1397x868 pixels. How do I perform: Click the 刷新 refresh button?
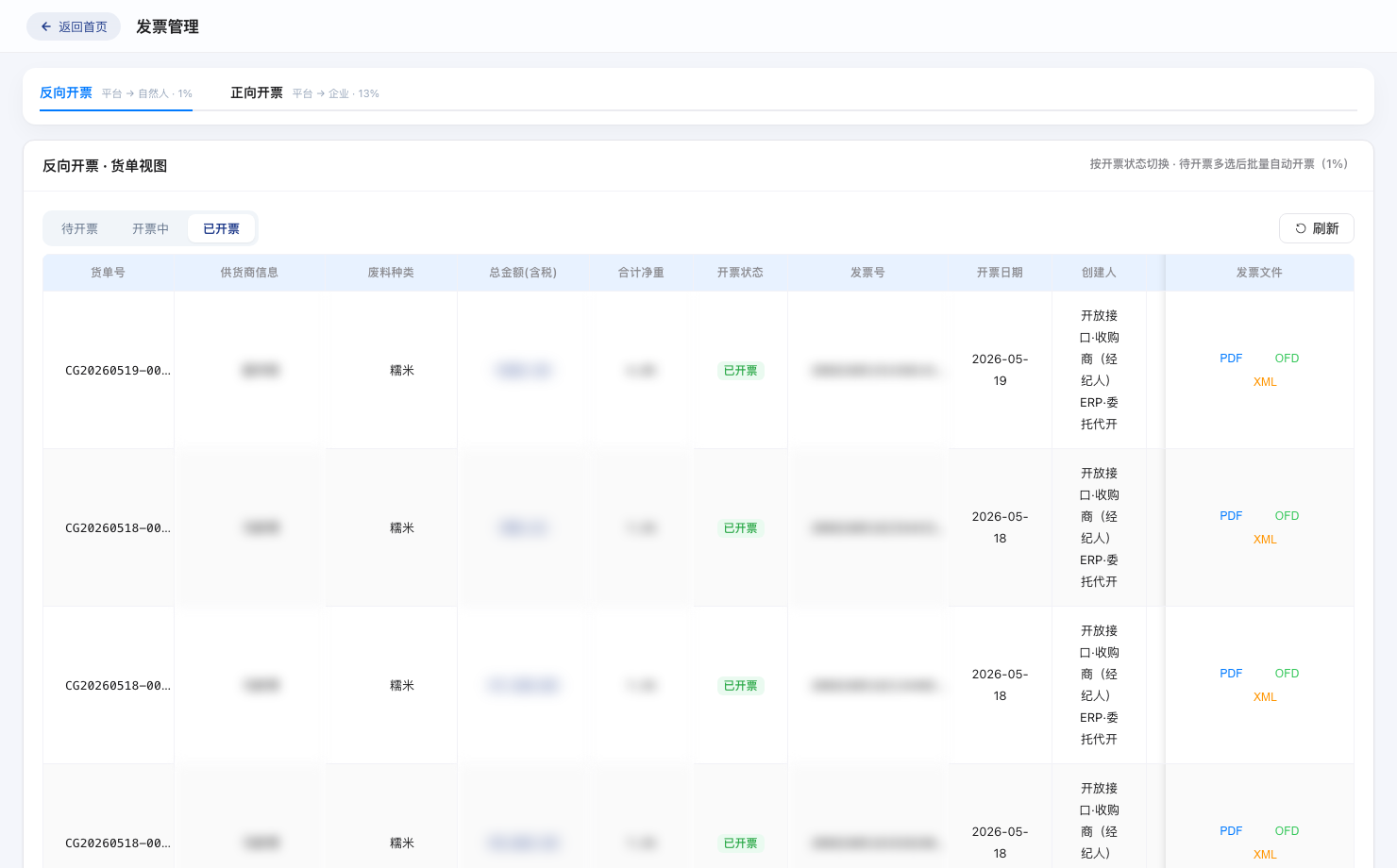click(1317, 228)
